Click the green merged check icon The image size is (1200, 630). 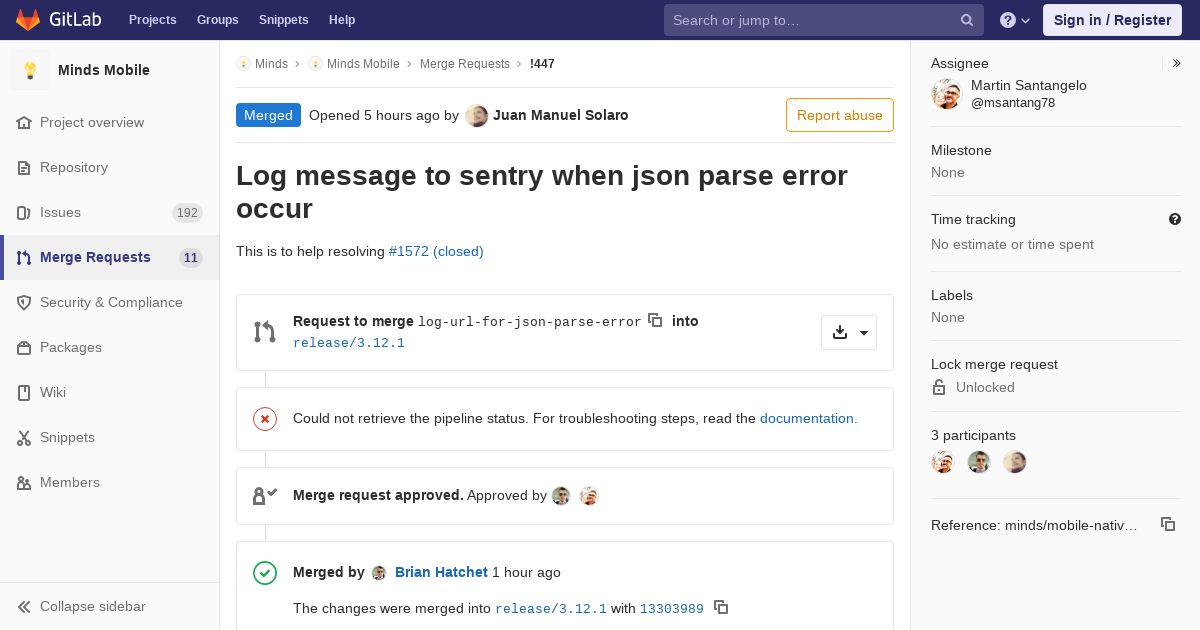(x=265, y=573)
